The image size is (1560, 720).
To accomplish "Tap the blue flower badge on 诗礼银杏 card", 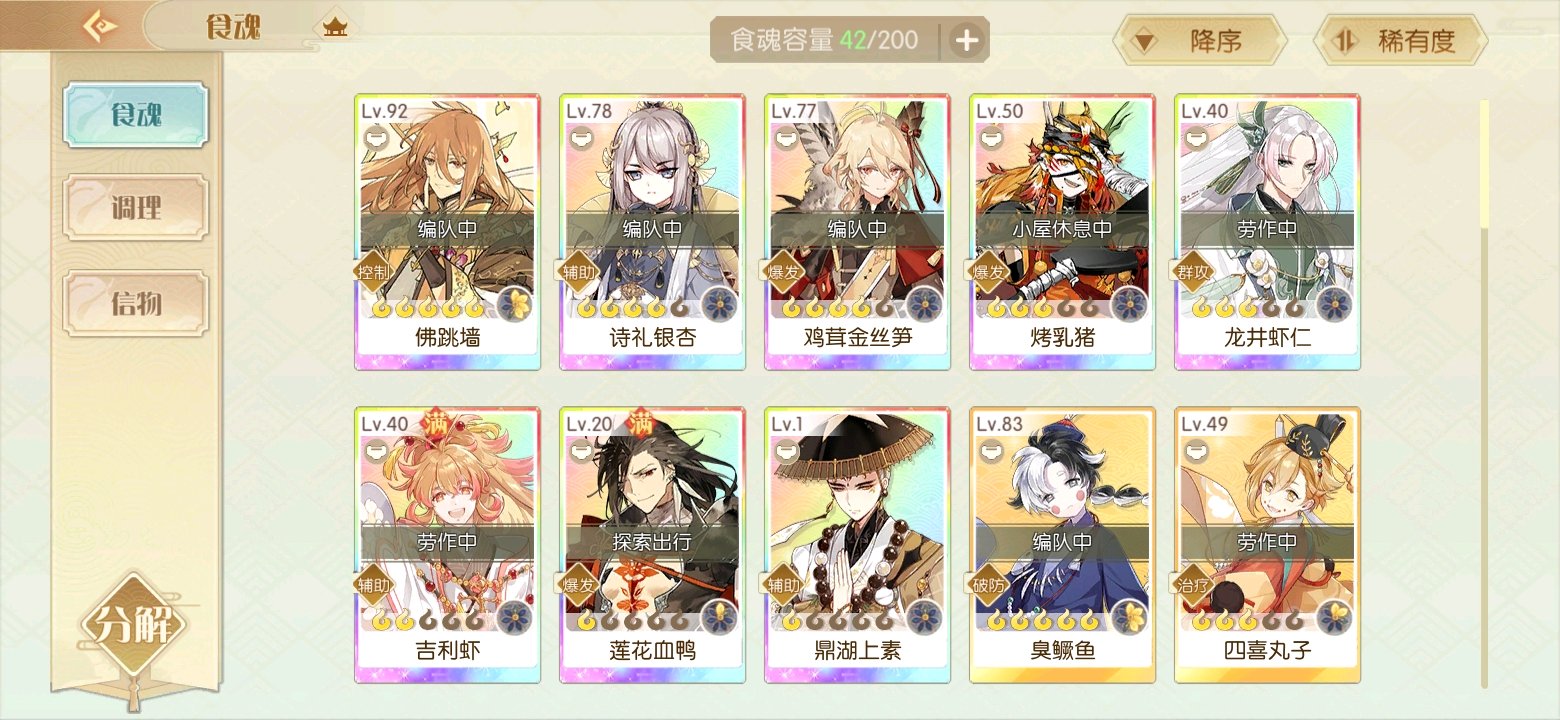I will (719, 304).
